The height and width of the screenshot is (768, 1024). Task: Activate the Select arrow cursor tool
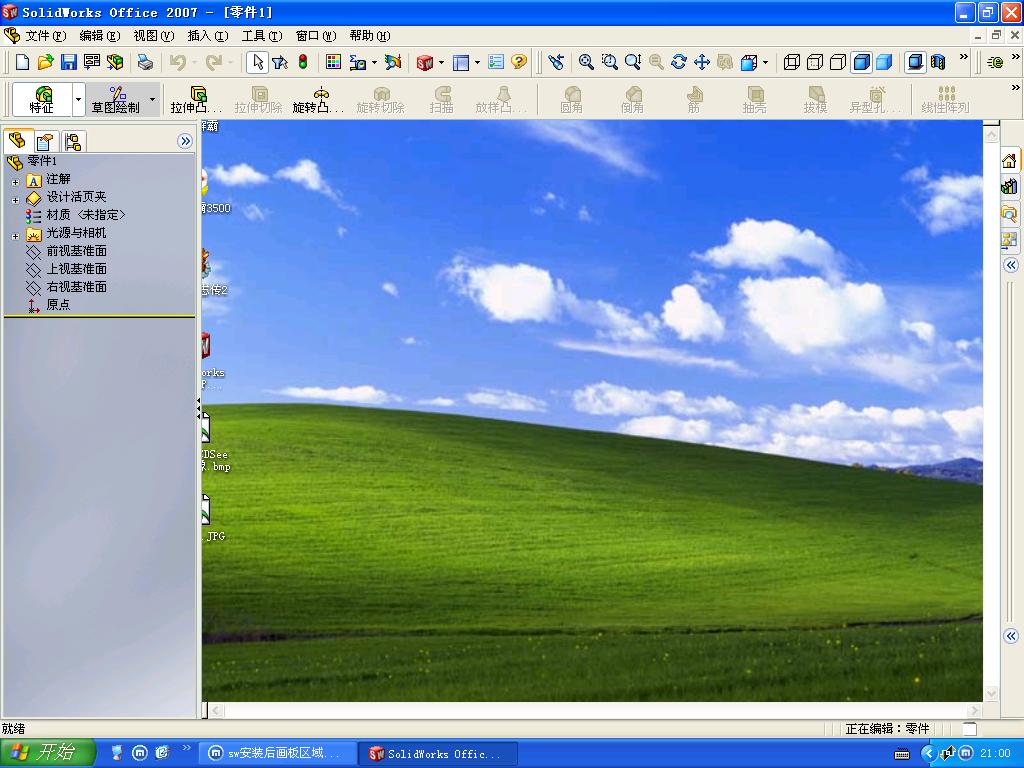click(257, 62)
